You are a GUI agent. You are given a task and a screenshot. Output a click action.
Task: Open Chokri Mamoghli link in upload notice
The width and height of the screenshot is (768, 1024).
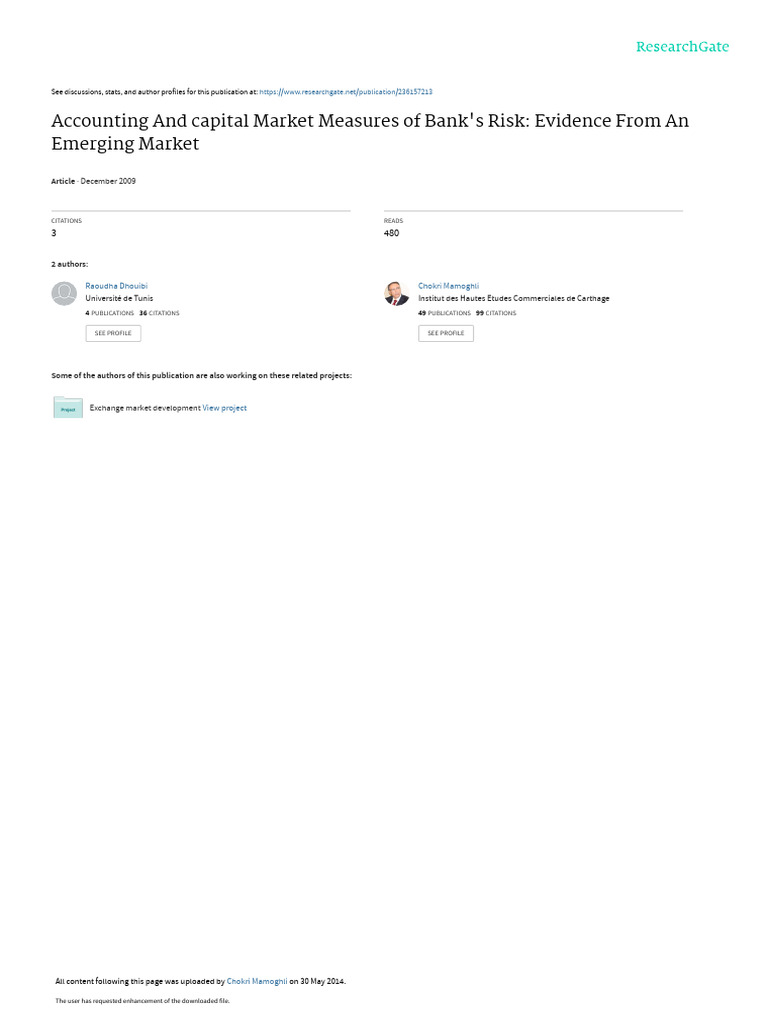pos(257,981)
